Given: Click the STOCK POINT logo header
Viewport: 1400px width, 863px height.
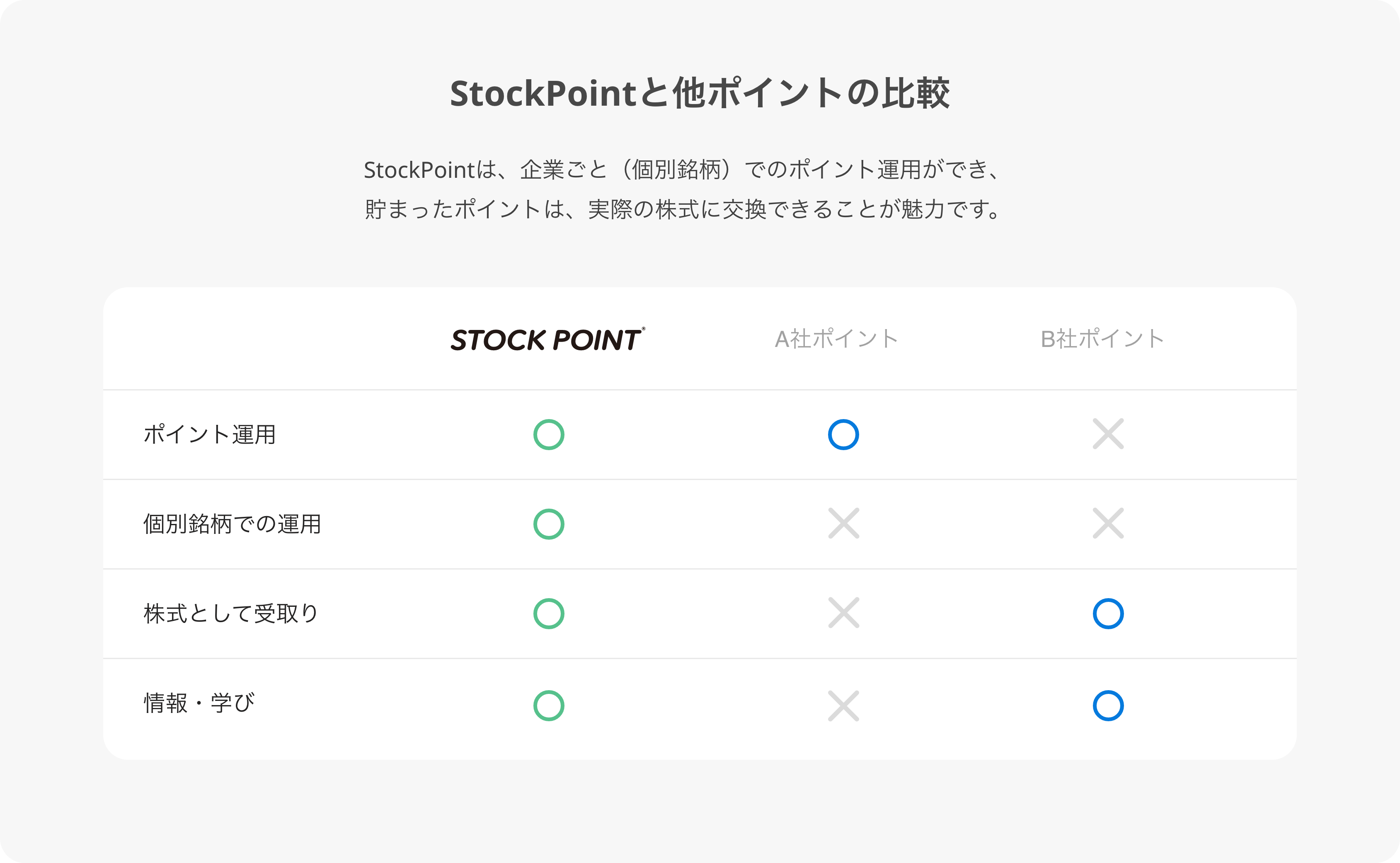Looking at the screenshot, I should (x=548, y=339).
